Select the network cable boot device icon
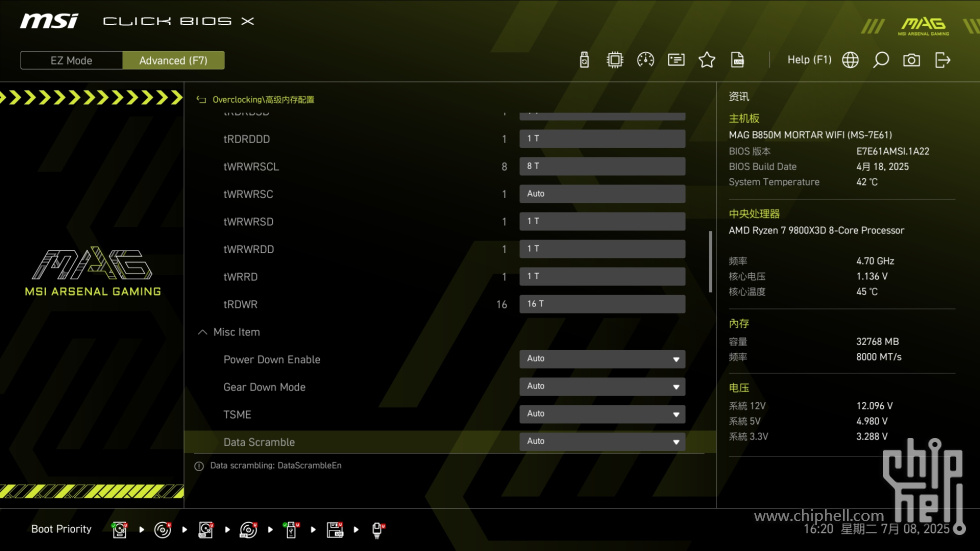The width and height of the screenshot is (980, 551). (378, 530)
